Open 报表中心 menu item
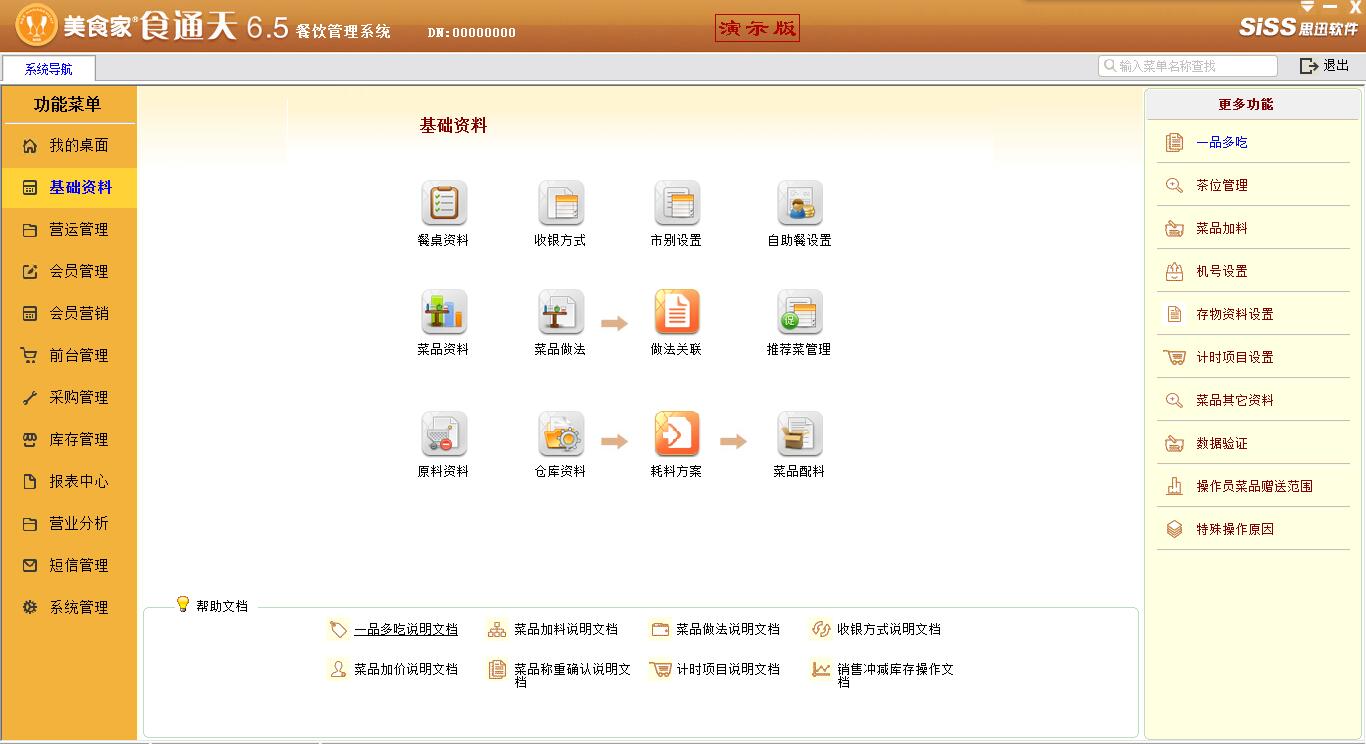The height and width of the screenshot is (744, 1366). click(68, 482)
